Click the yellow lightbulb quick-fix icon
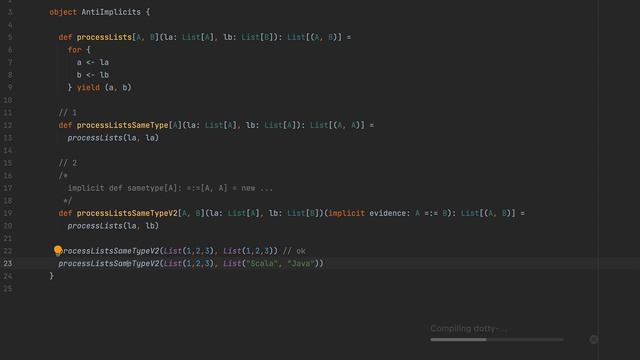The image size is (640, 360). tap(58, 250)
